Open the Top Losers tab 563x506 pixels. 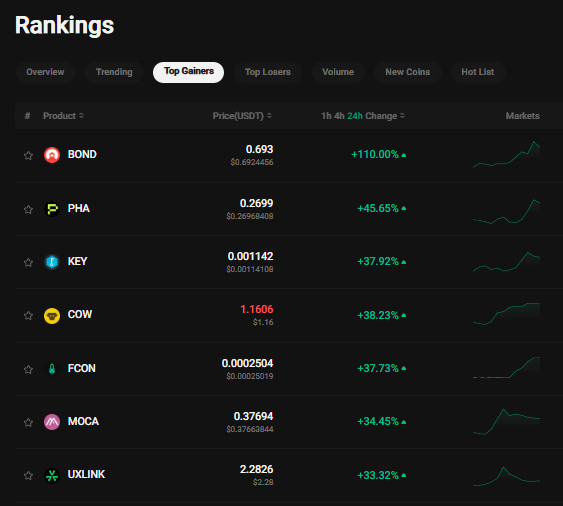click(268, 72)
